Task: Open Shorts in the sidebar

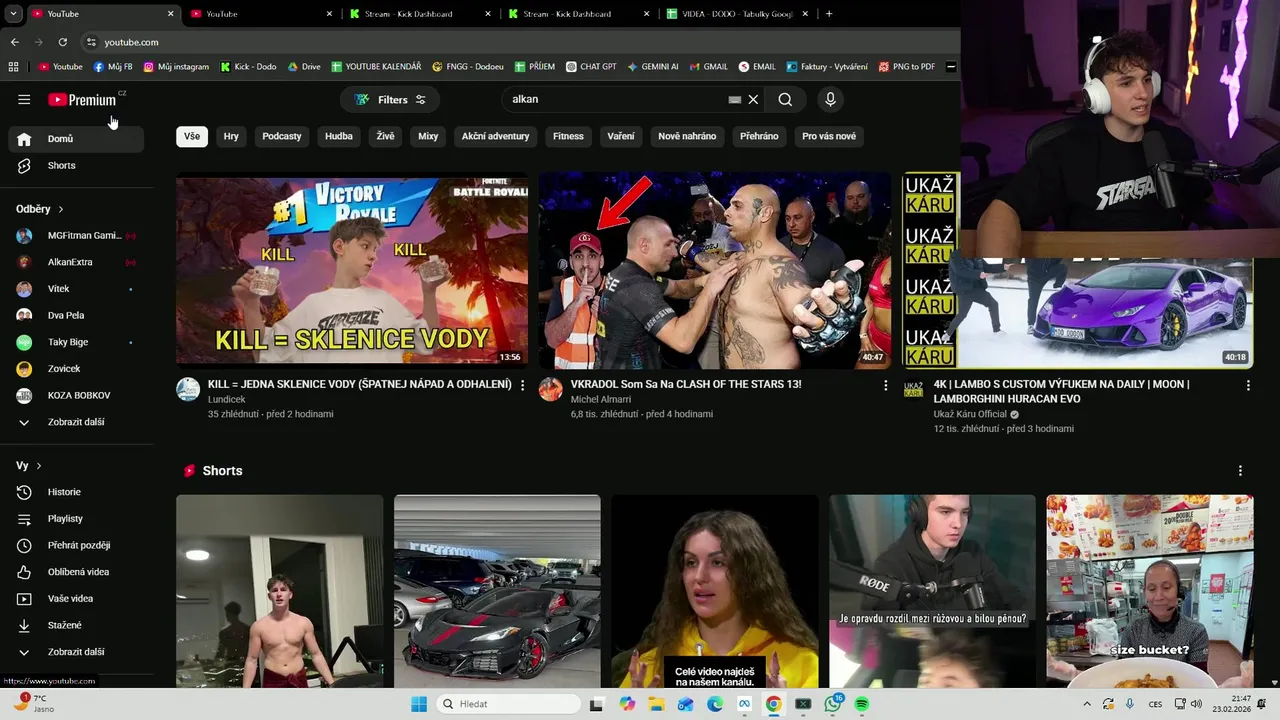Action: click(x=76, y=165)
